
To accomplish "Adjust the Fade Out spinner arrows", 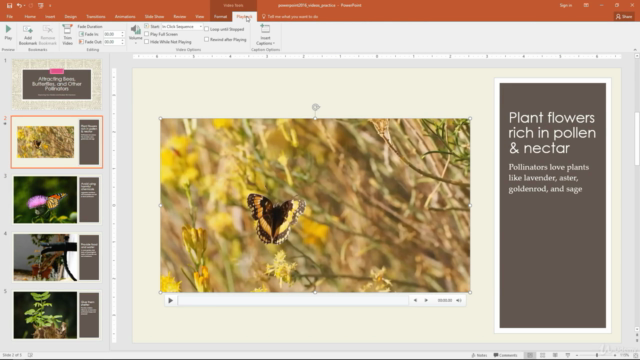I will tap(122, 42).
